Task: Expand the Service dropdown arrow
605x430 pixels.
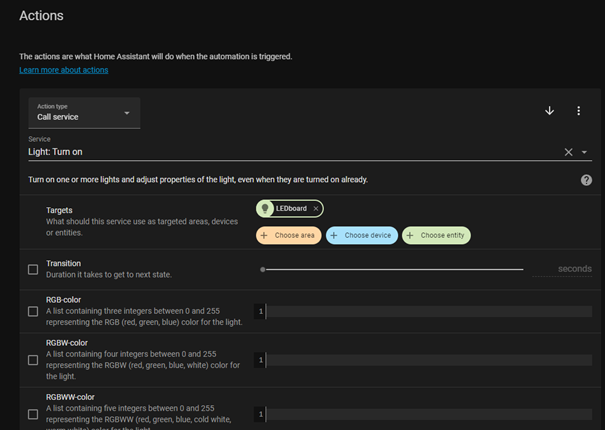Action: 585,152
